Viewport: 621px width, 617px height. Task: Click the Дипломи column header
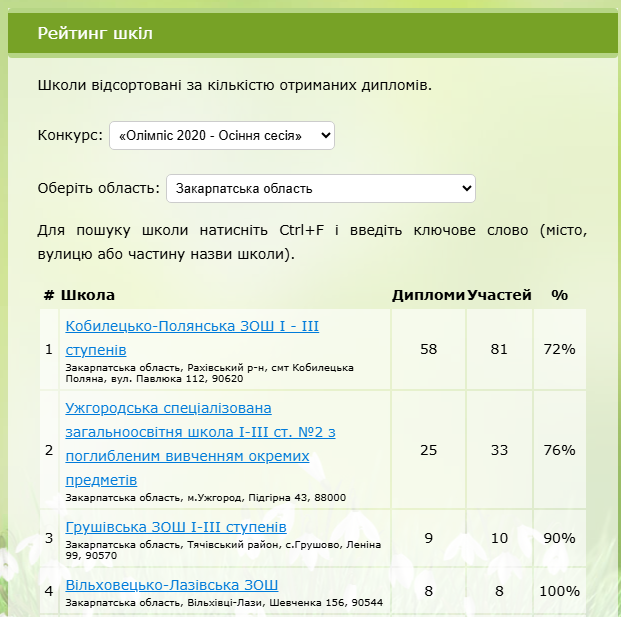tap(428, 295)
